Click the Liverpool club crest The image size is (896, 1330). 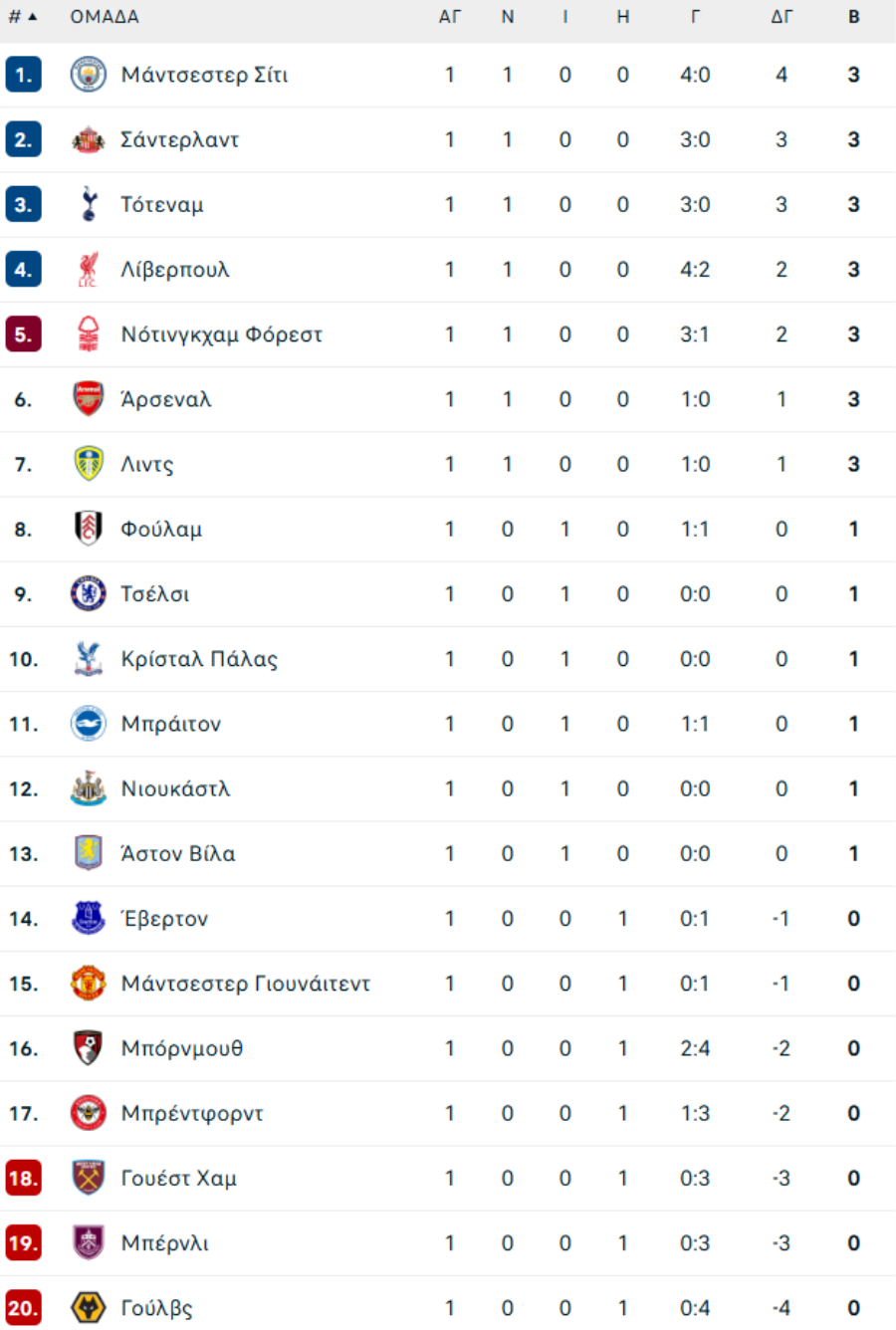(89, 270)
